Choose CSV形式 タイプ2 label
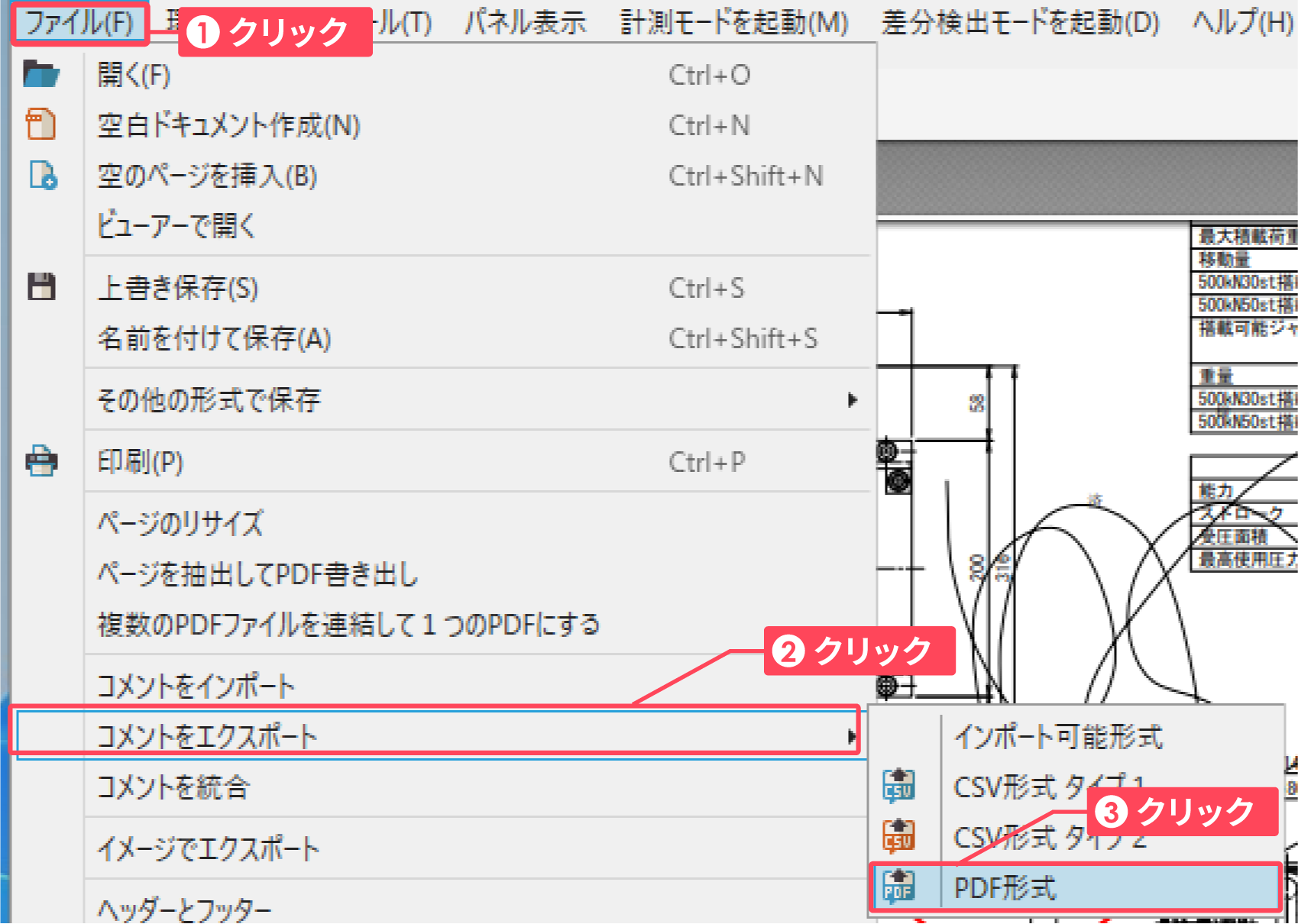Screen dimensions: 1298x924 (x=1050, y=837)
